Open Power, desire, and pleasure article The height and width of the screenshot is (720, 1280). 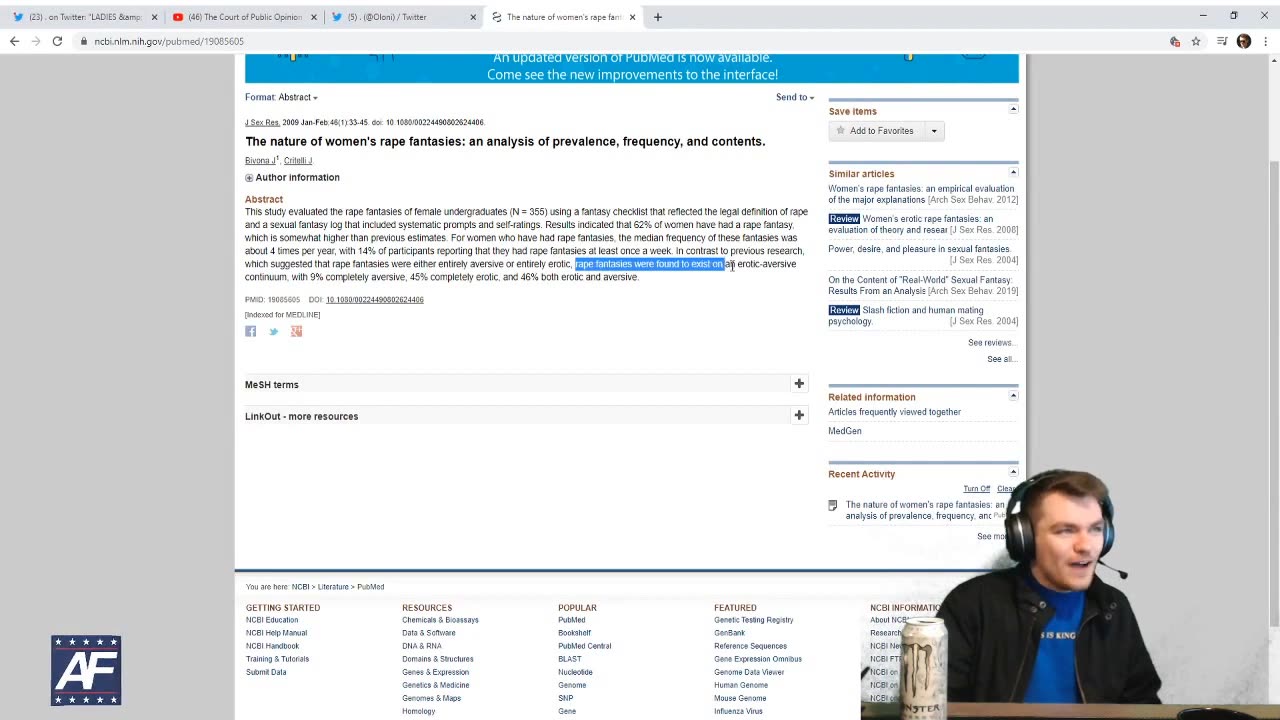pyautogui.click(x=919, y=249)
